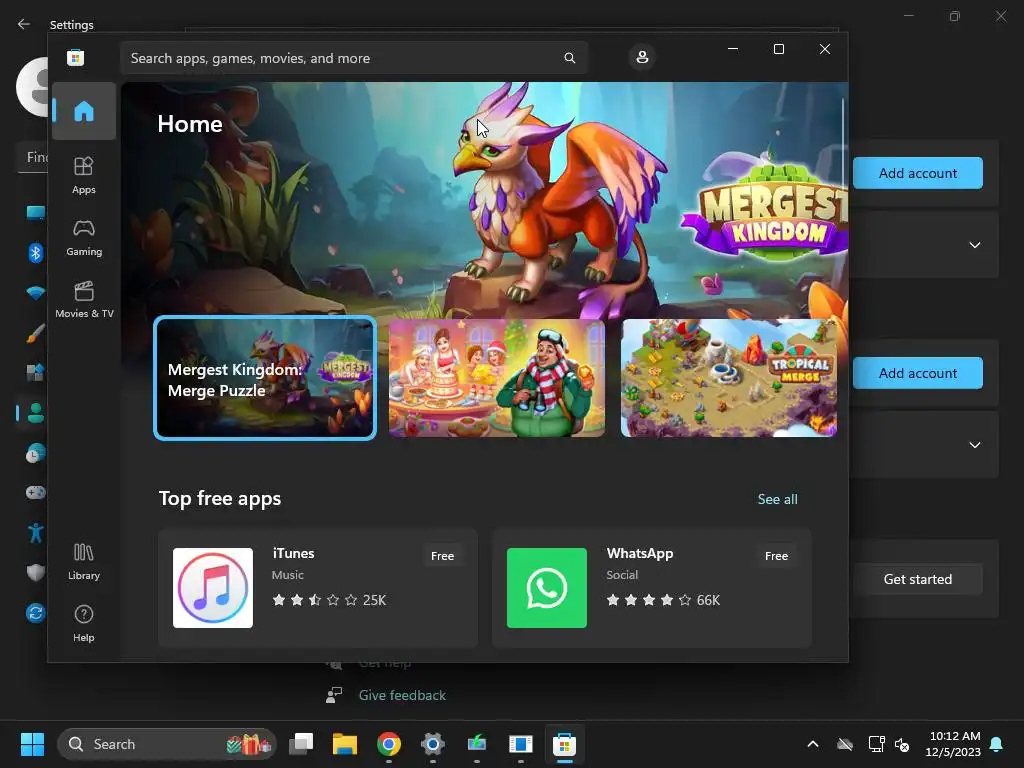Maximize the Microsoft Store window
The image size is (1024, 768).
tap(778, 49)
